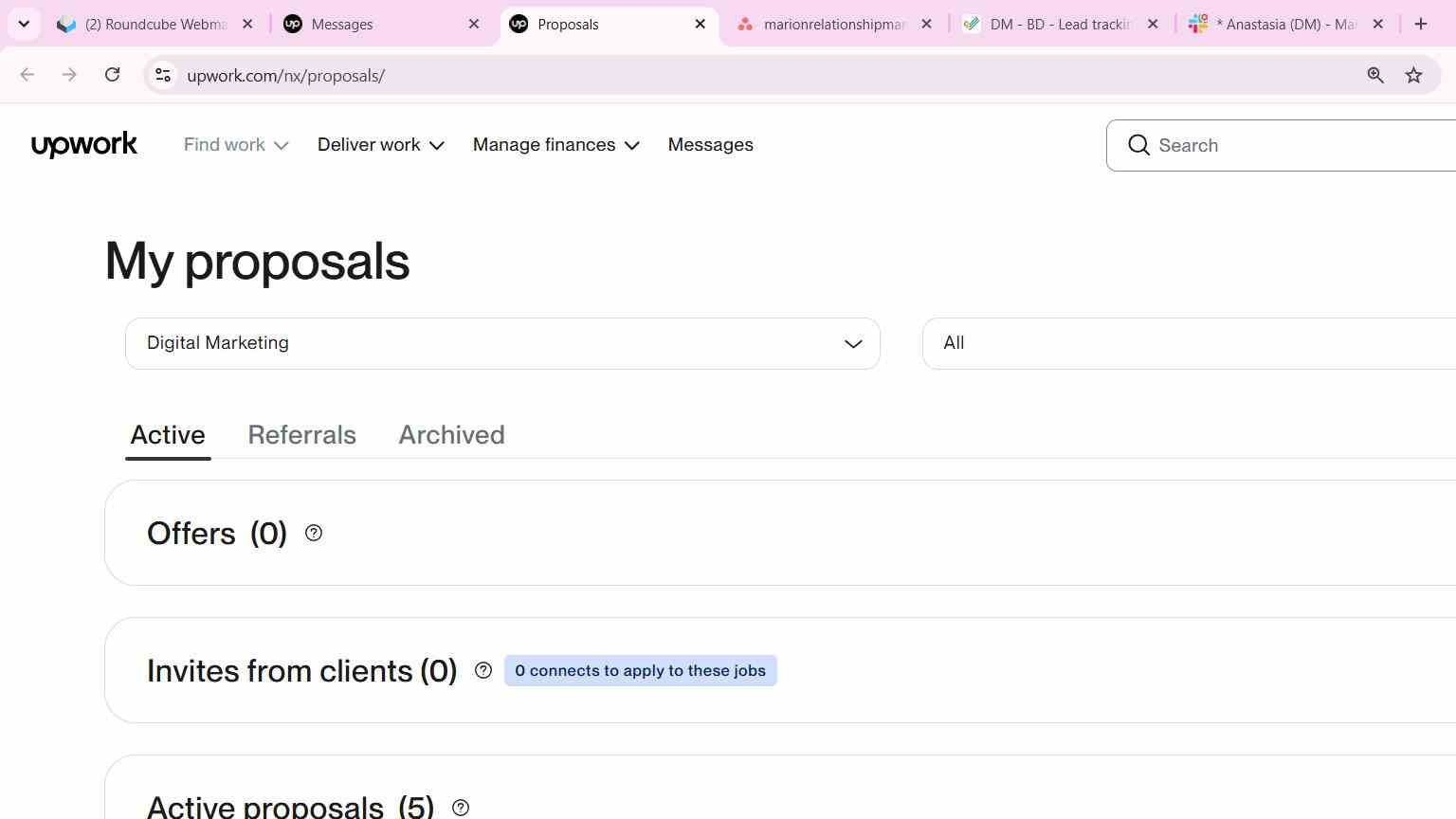
Task: Open the All filter dropdown
Action: click(x=1189, y=343)
